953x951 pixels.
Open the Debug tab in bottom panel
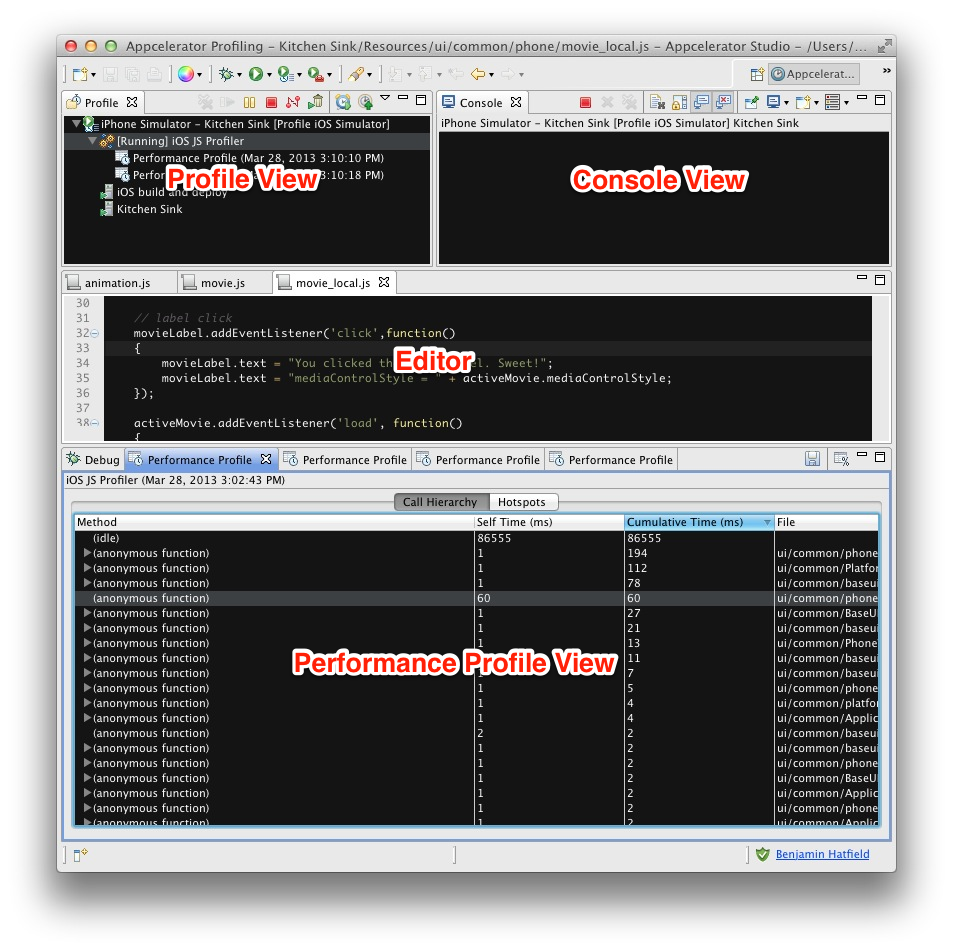[93, 460]
